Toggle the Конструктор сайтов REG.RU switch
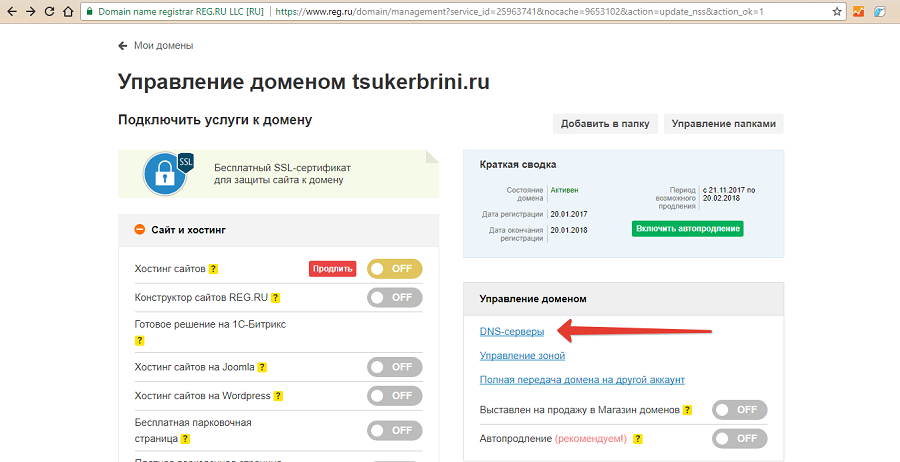This screenshot has width=900, height=462. tap(394, 297)
